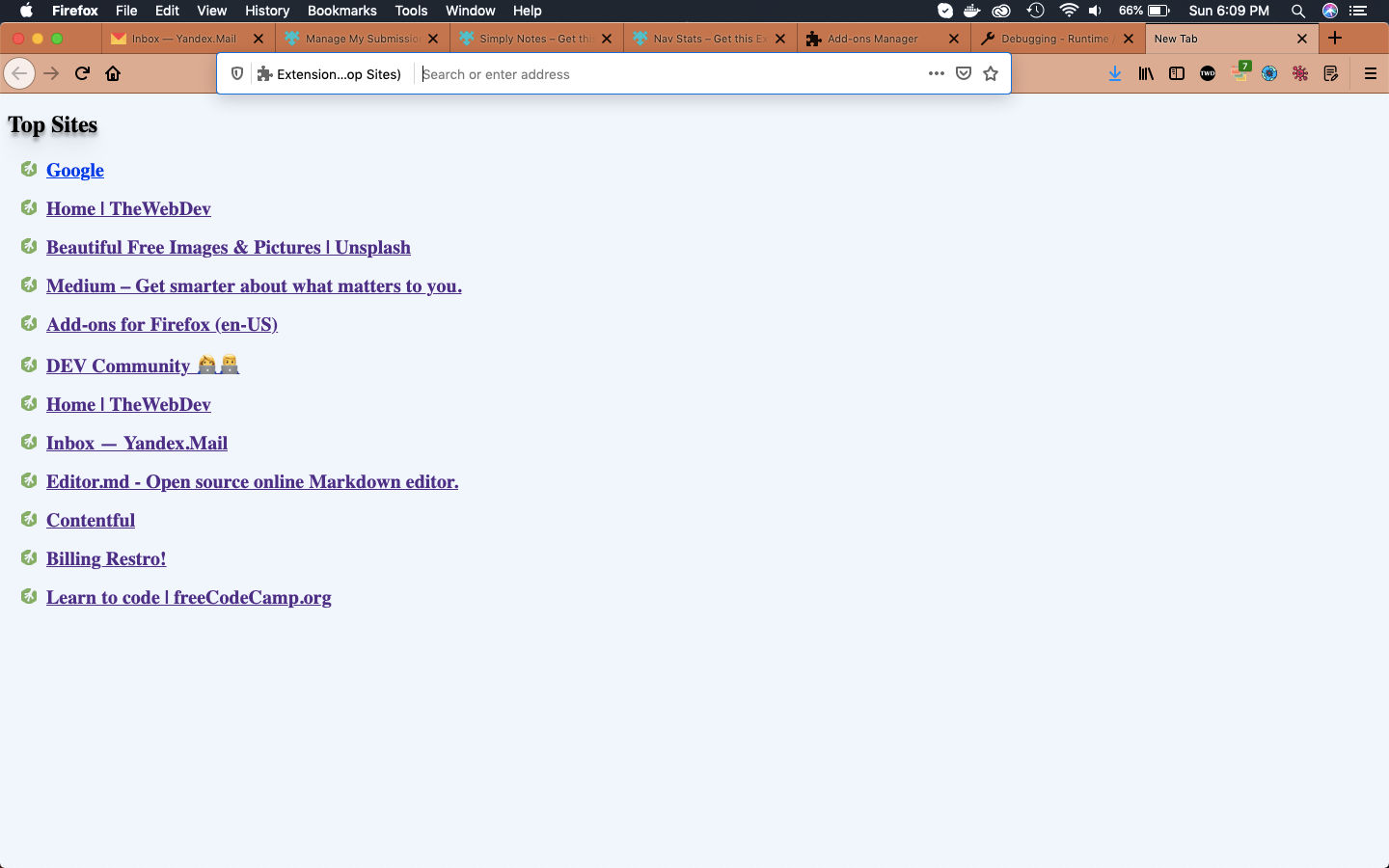
Task: Open the Google link
Action: coord(75,170)
